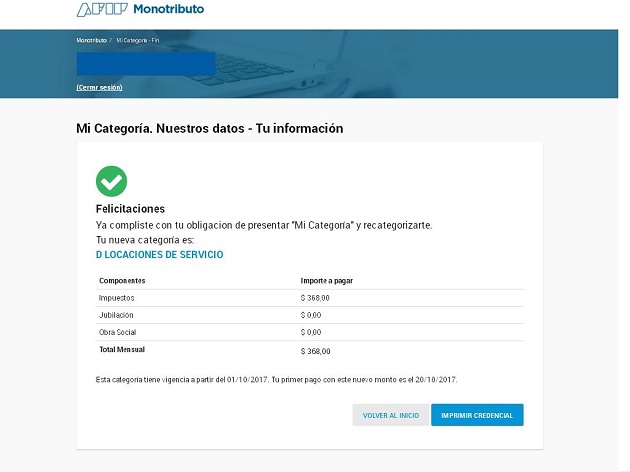Click the Cerrar sesión link
The image size is (630, 472).
pyautogui.click(x=99, y=88)
